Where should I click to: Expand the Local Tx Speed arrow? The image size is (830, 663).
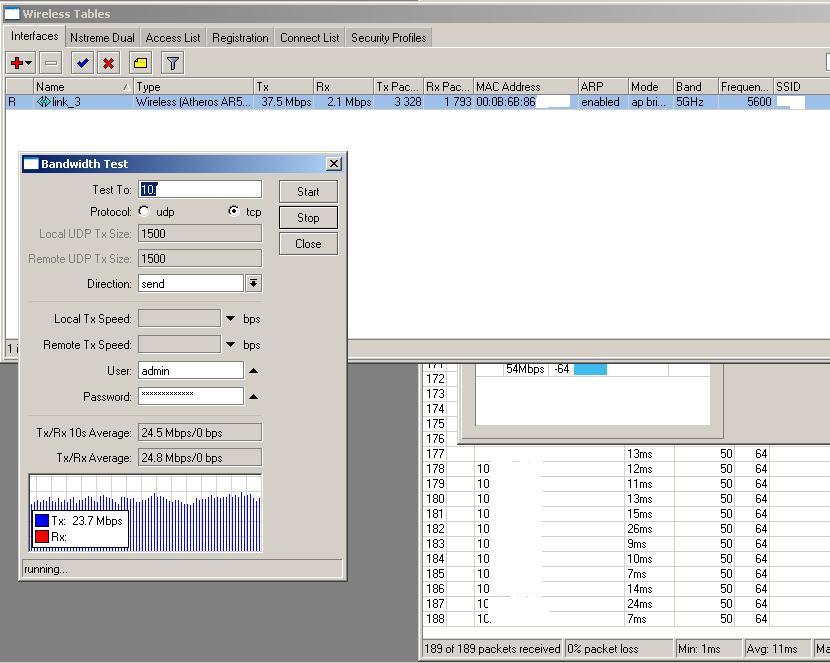[230, 319]
